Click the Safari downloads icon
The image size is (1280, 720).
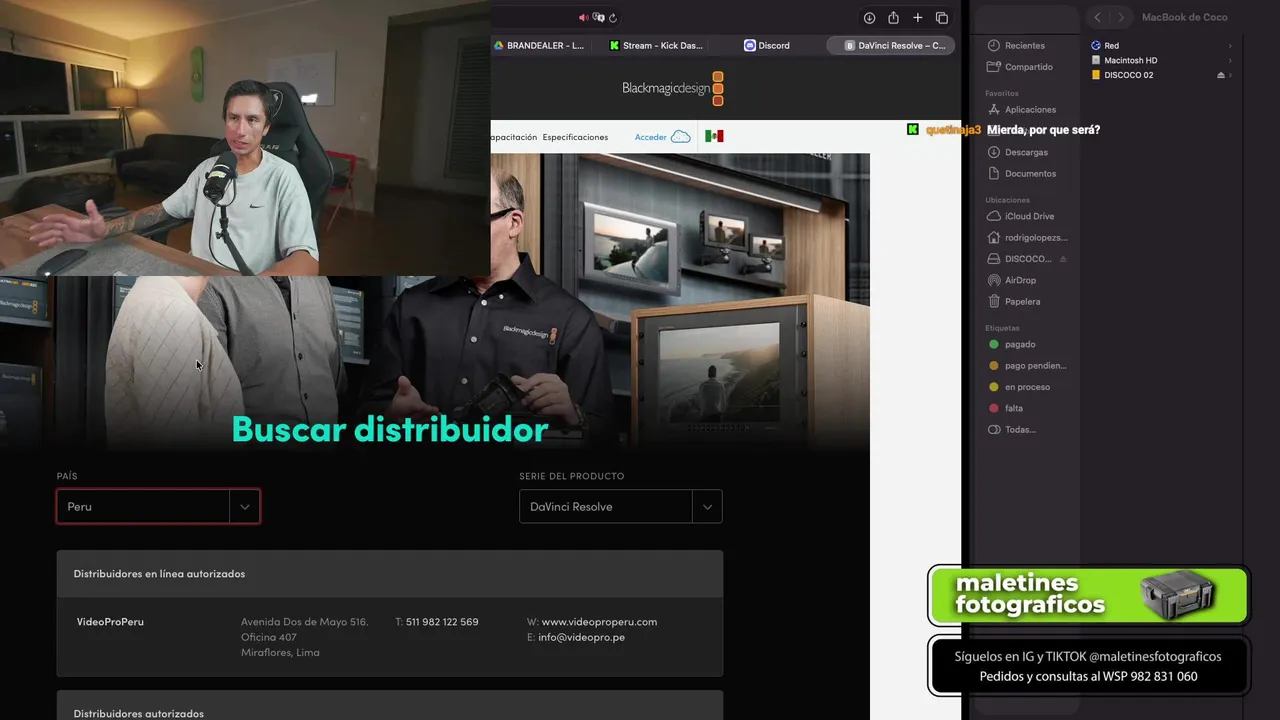pyautogui.click(x=869, y=18)
